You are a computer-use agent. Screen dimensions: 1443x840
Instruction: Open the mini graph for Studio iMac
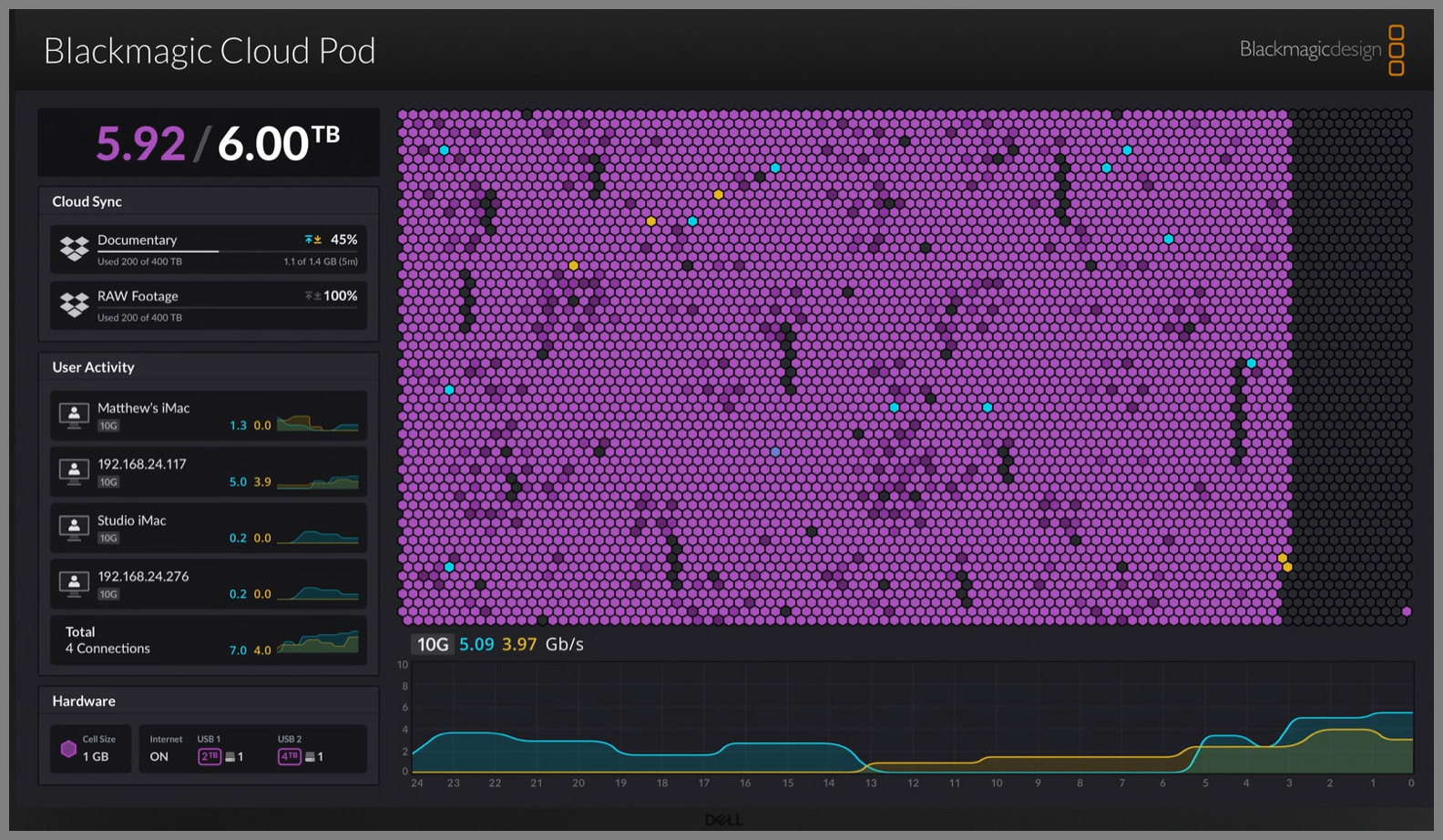coord(318,536)
